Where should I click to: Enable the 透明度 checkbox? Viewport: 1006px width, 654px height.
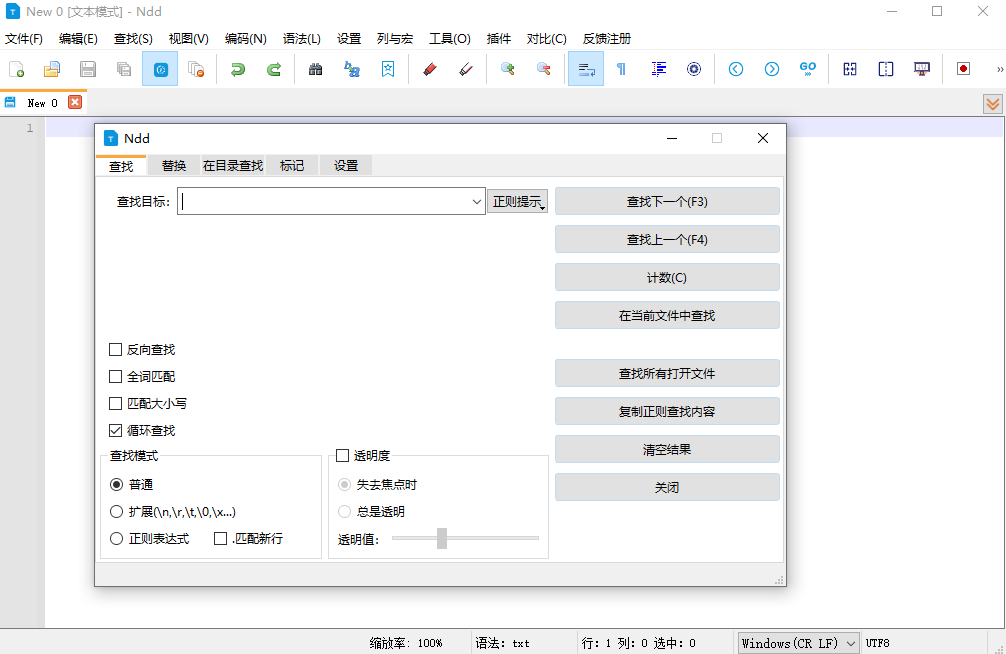click(x=343, y=455)
